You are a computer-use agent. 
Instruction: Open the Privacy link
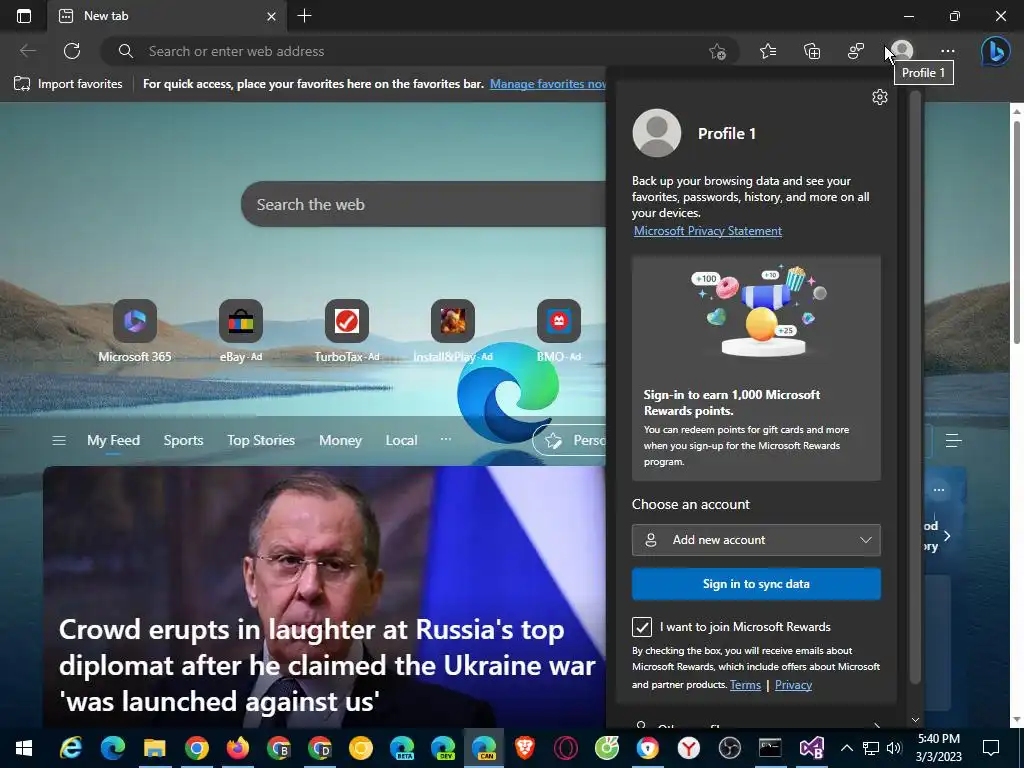point(793,684)
